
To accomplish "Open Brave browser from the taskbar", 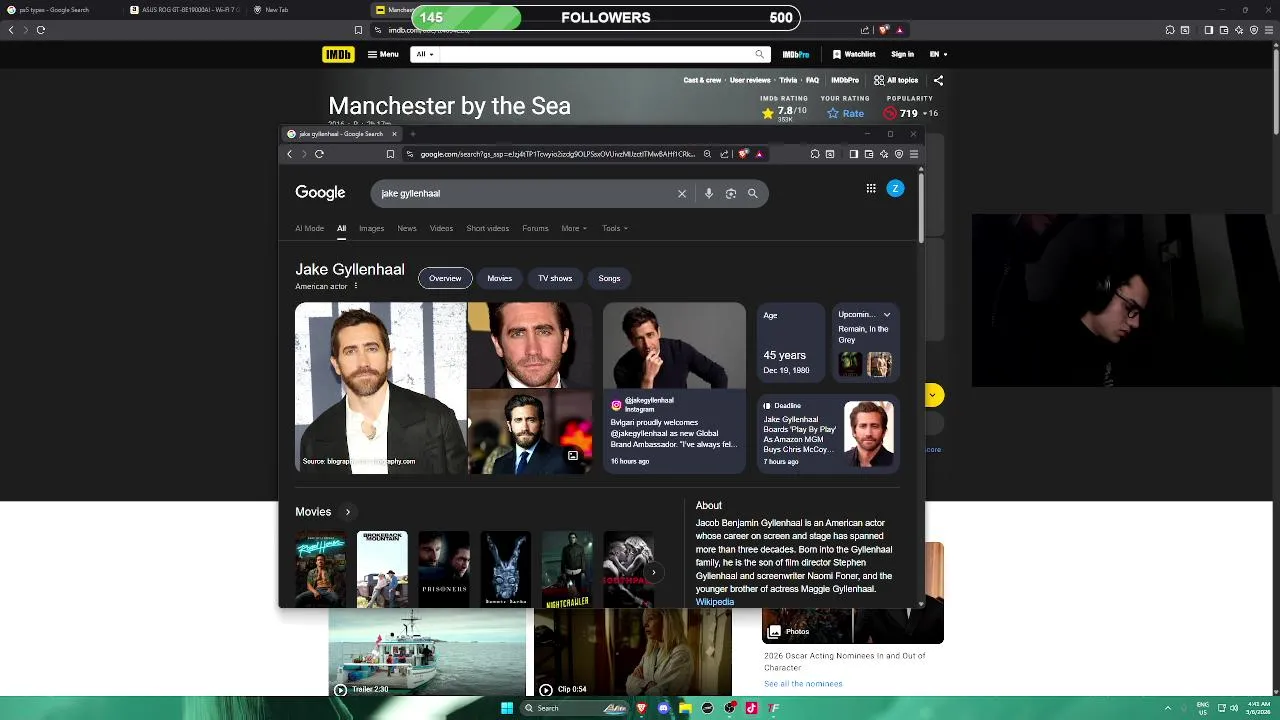I will 641,708.
